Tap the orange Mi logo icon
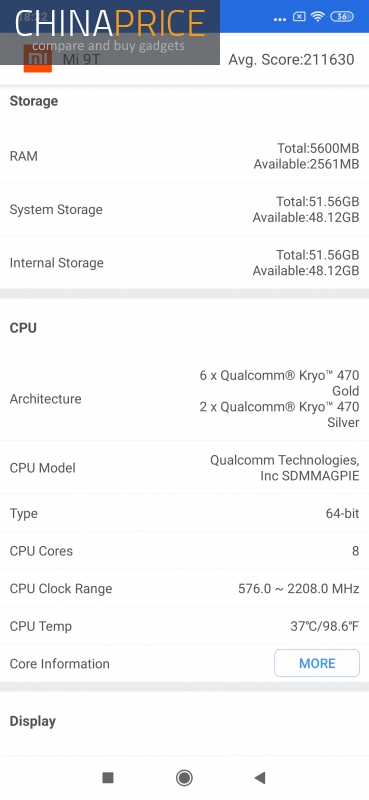The height and width of the screenshot is (800, 369). click(38, 59)
